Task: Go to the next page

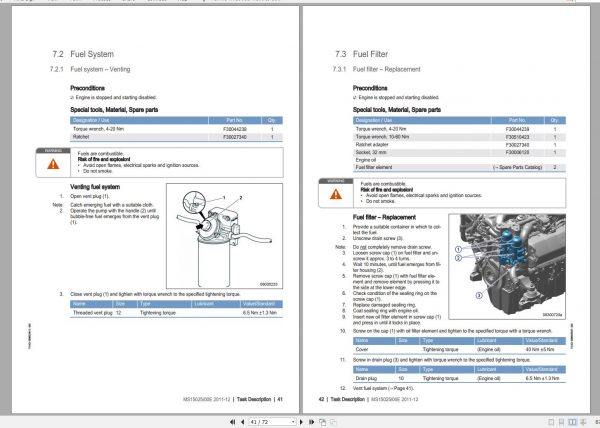Action: 301,422
